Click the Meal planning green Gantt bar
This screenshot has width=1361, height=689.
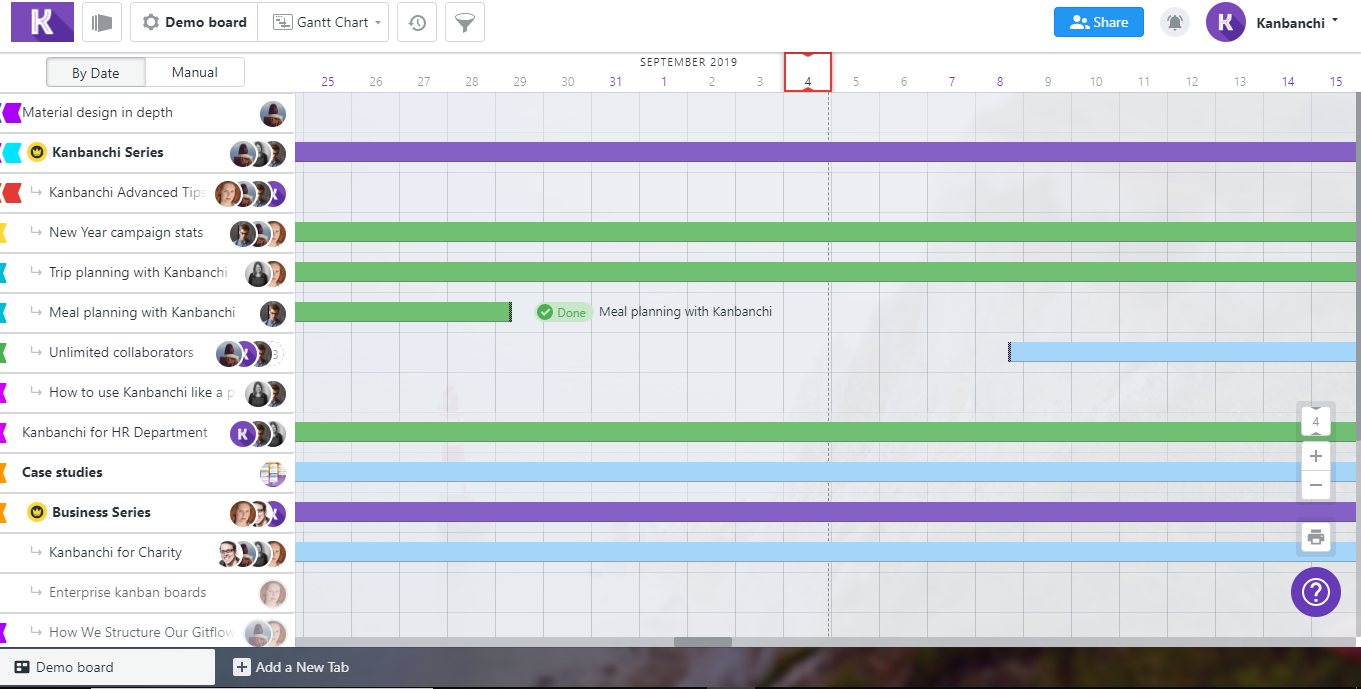tap(403, 312)
